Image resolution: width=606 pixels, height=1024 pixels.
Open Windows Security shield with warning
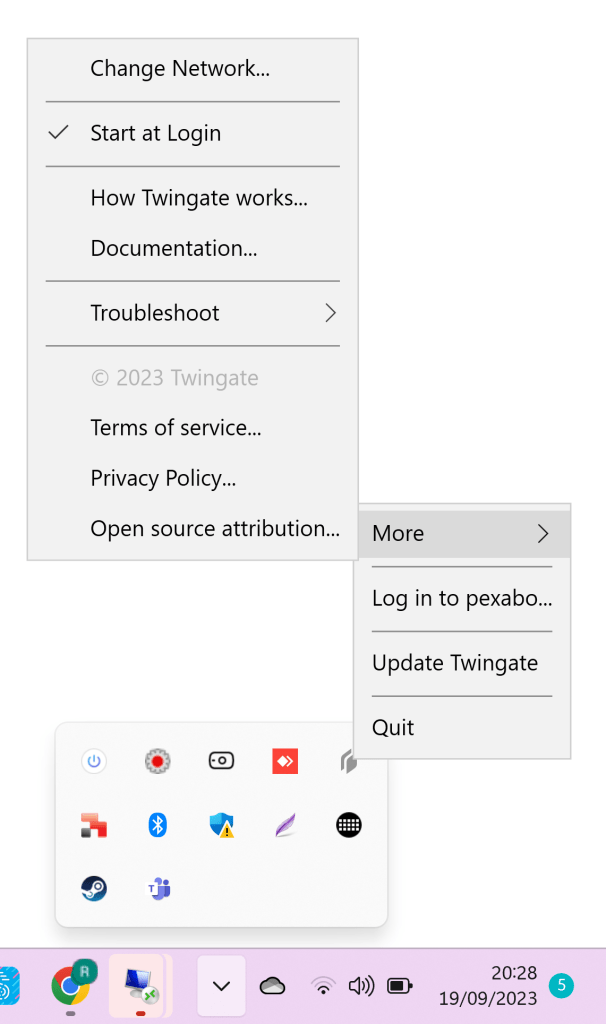(221, 825)
